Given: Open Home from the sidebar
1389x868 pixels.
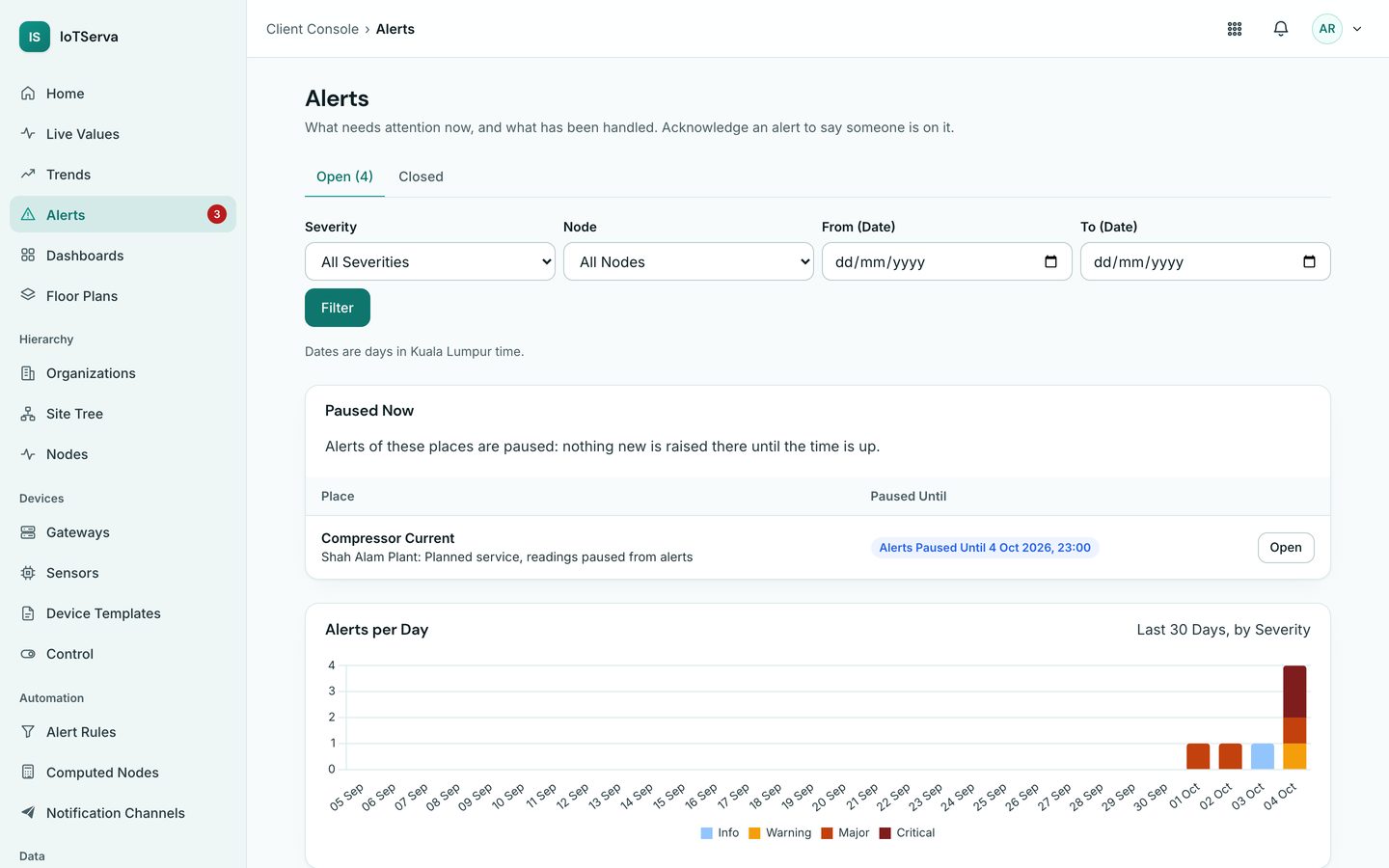Looking at the screenshot, I should click(123, 94).
